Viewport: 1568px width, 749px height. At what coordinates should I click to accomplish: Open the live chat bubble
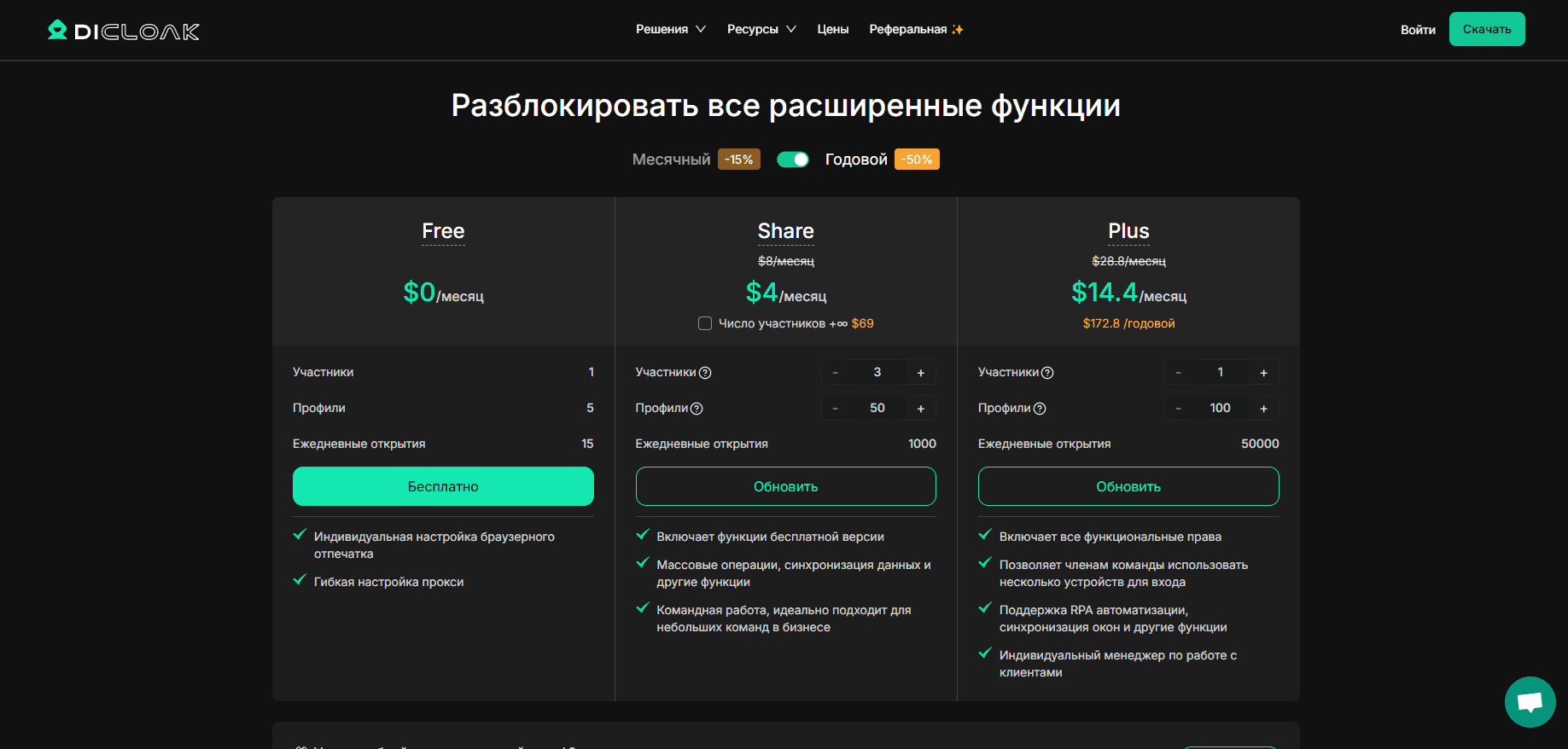1530,702
